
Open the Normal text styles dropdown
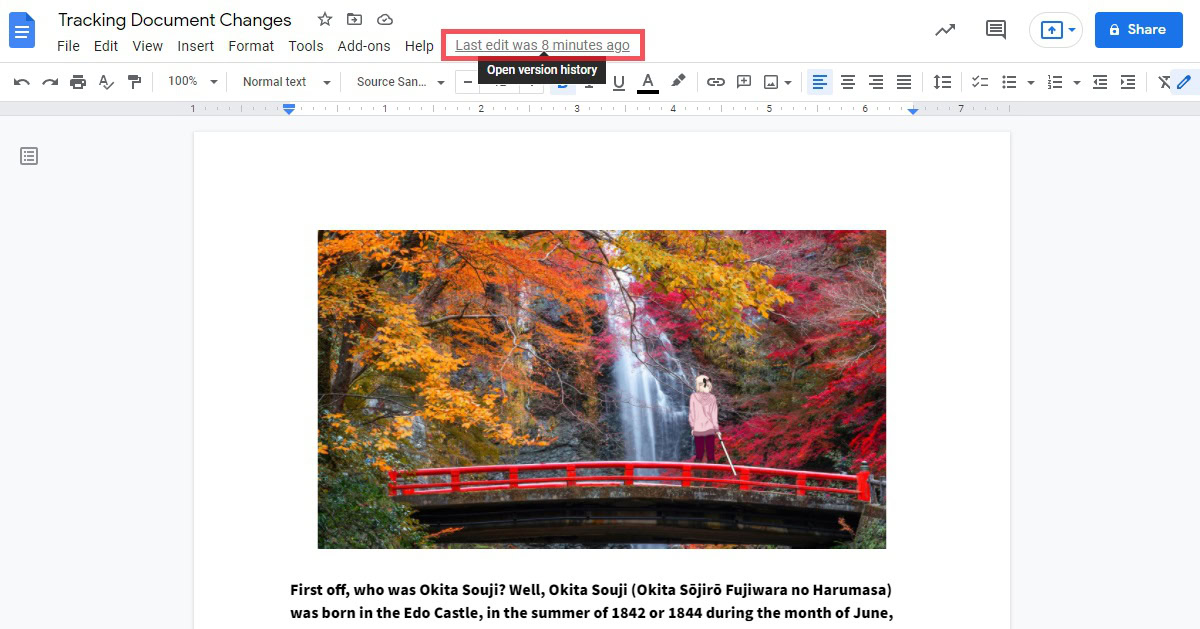[286, 82]
